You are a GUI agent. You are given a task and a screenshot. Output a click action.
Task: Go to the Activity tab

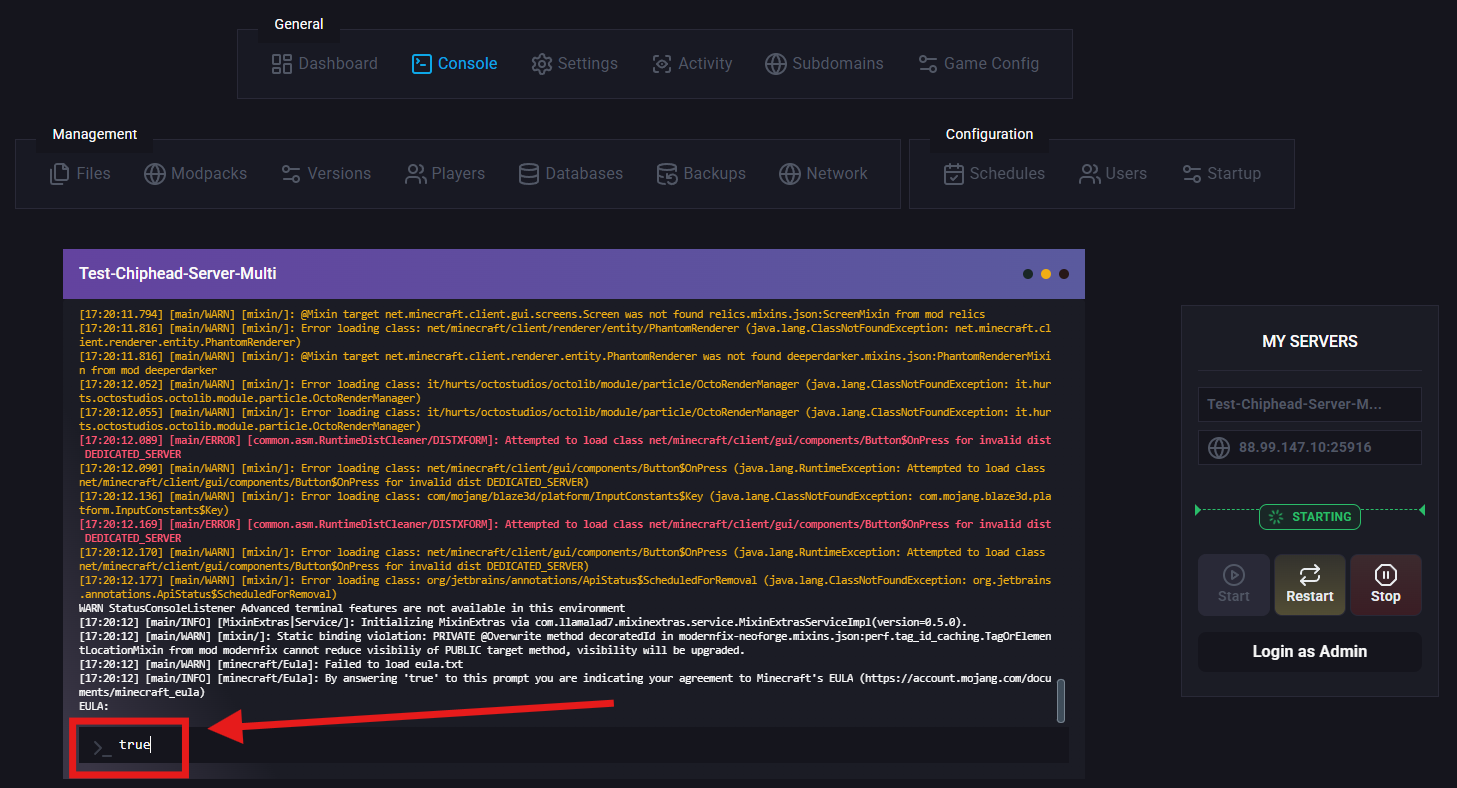692,64
